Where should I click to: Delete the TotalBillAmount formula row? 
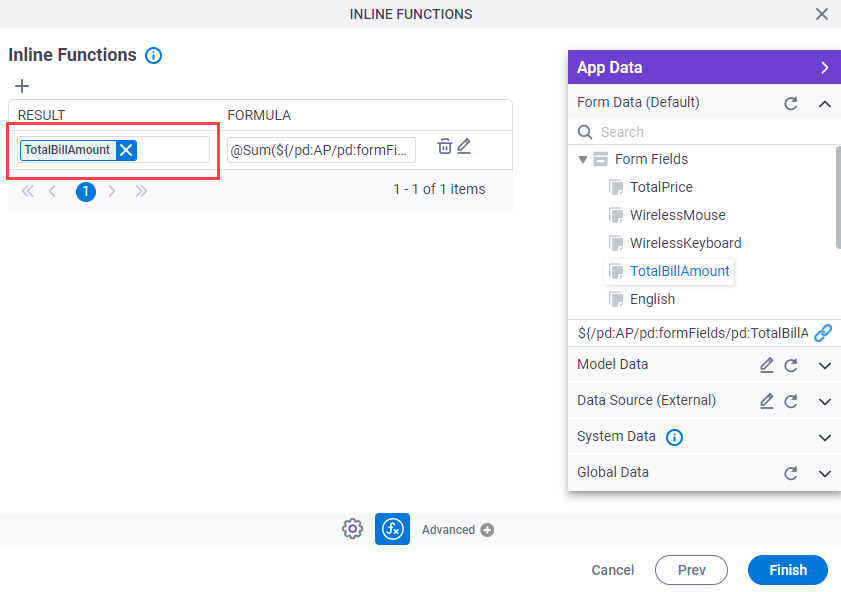pyautogui.click(x=444, y=146)
